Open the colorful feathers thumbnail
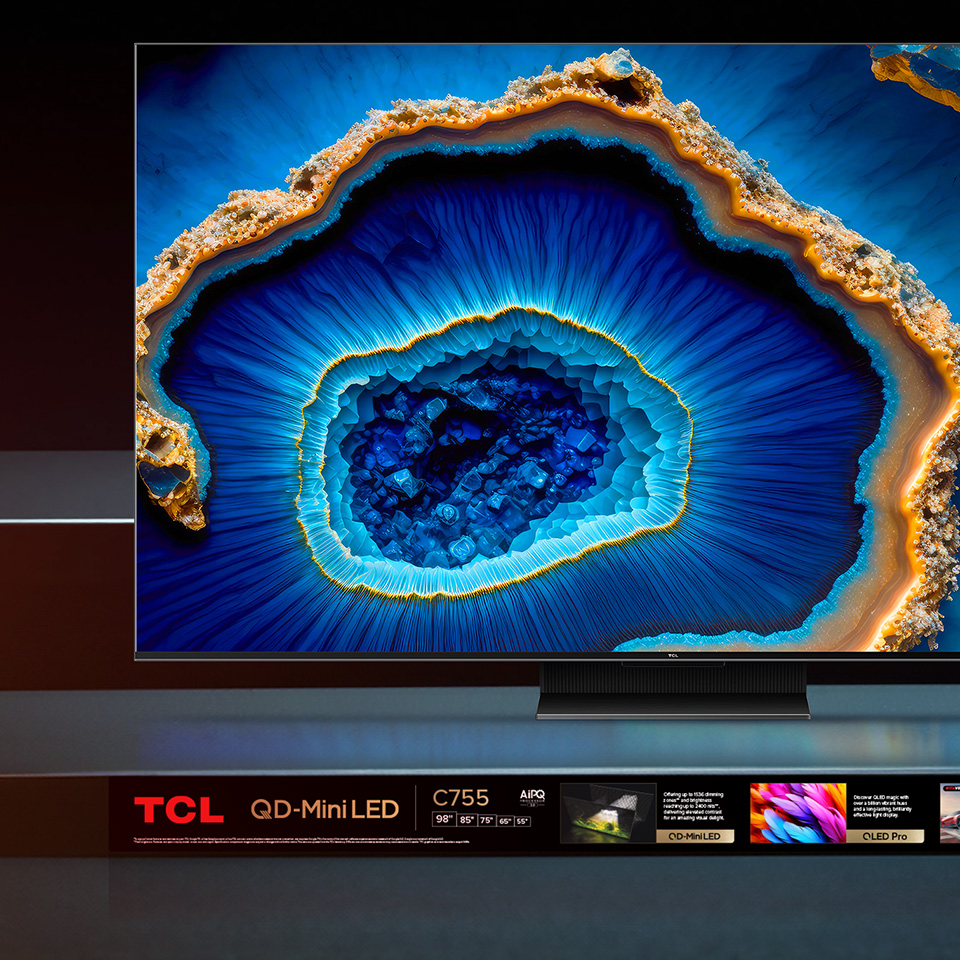This screenshot has width=960, height=960. (x=798, y=813)
